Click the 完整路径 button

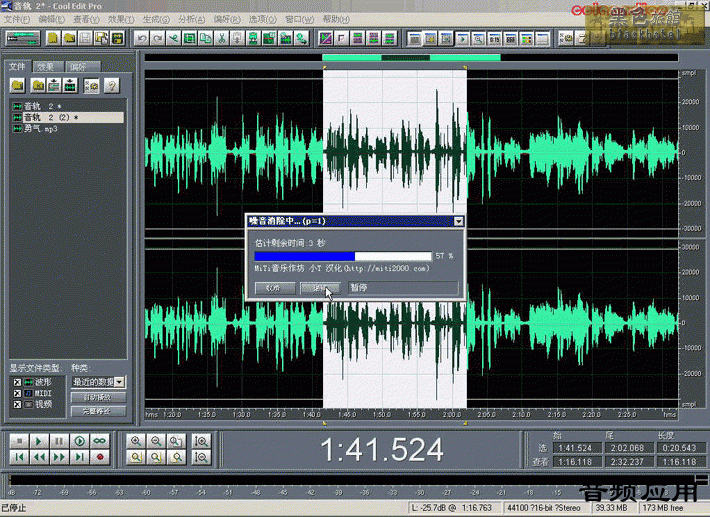click(x=98, y=411)
